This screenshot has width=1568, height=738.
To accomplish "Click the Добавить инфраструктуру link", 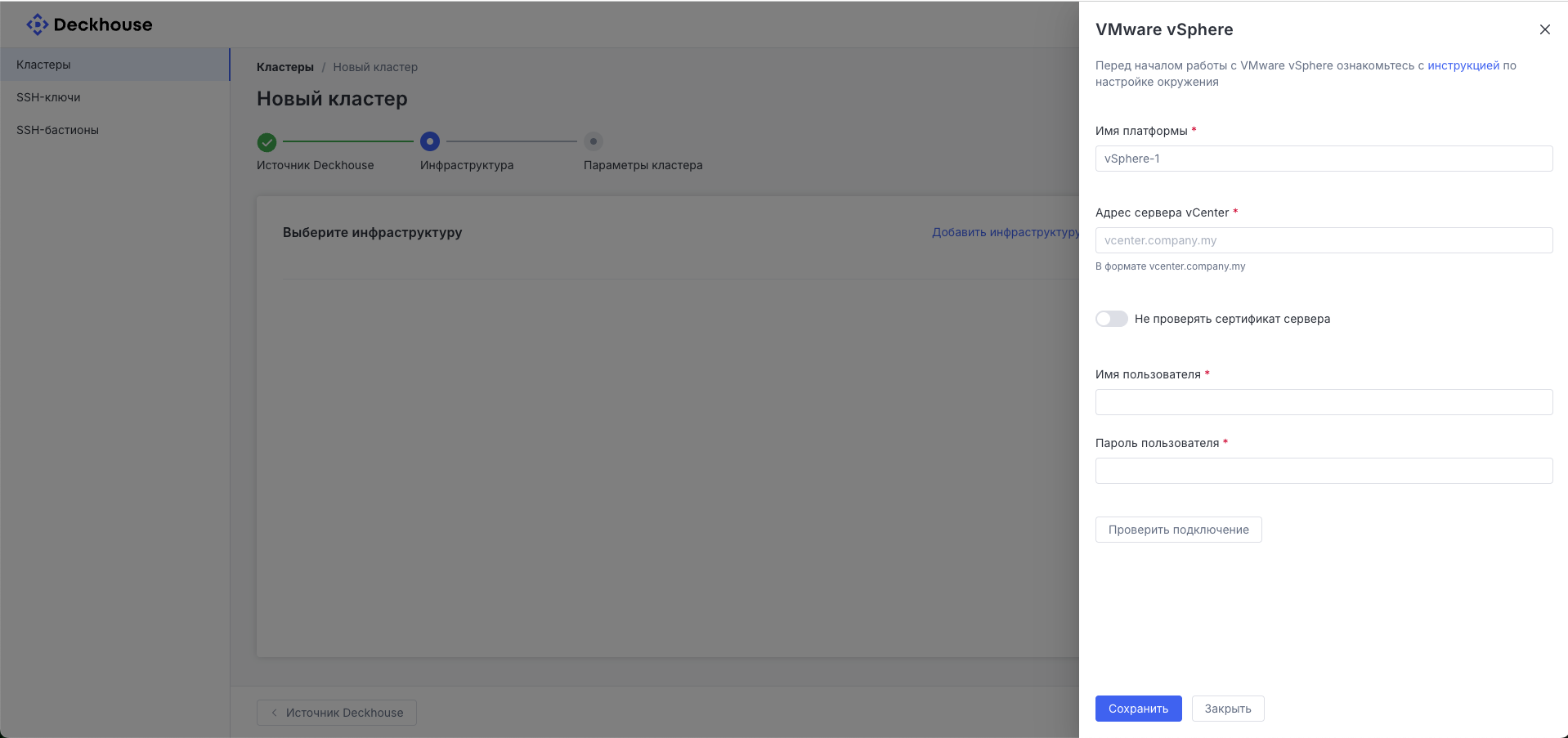I will (1006, 232).
